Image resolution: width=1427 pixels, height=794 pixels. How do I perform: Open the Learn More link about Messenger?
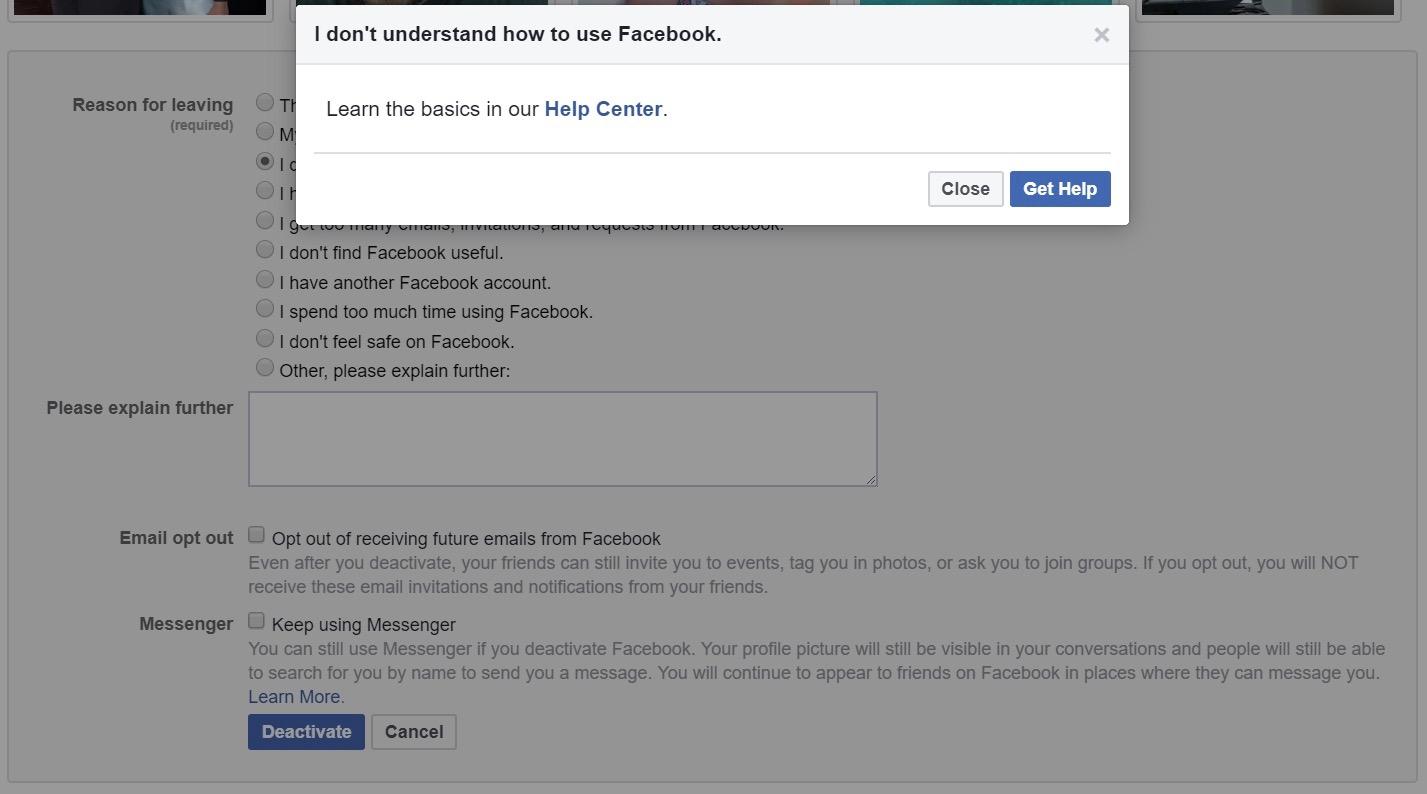coord(296,697)
